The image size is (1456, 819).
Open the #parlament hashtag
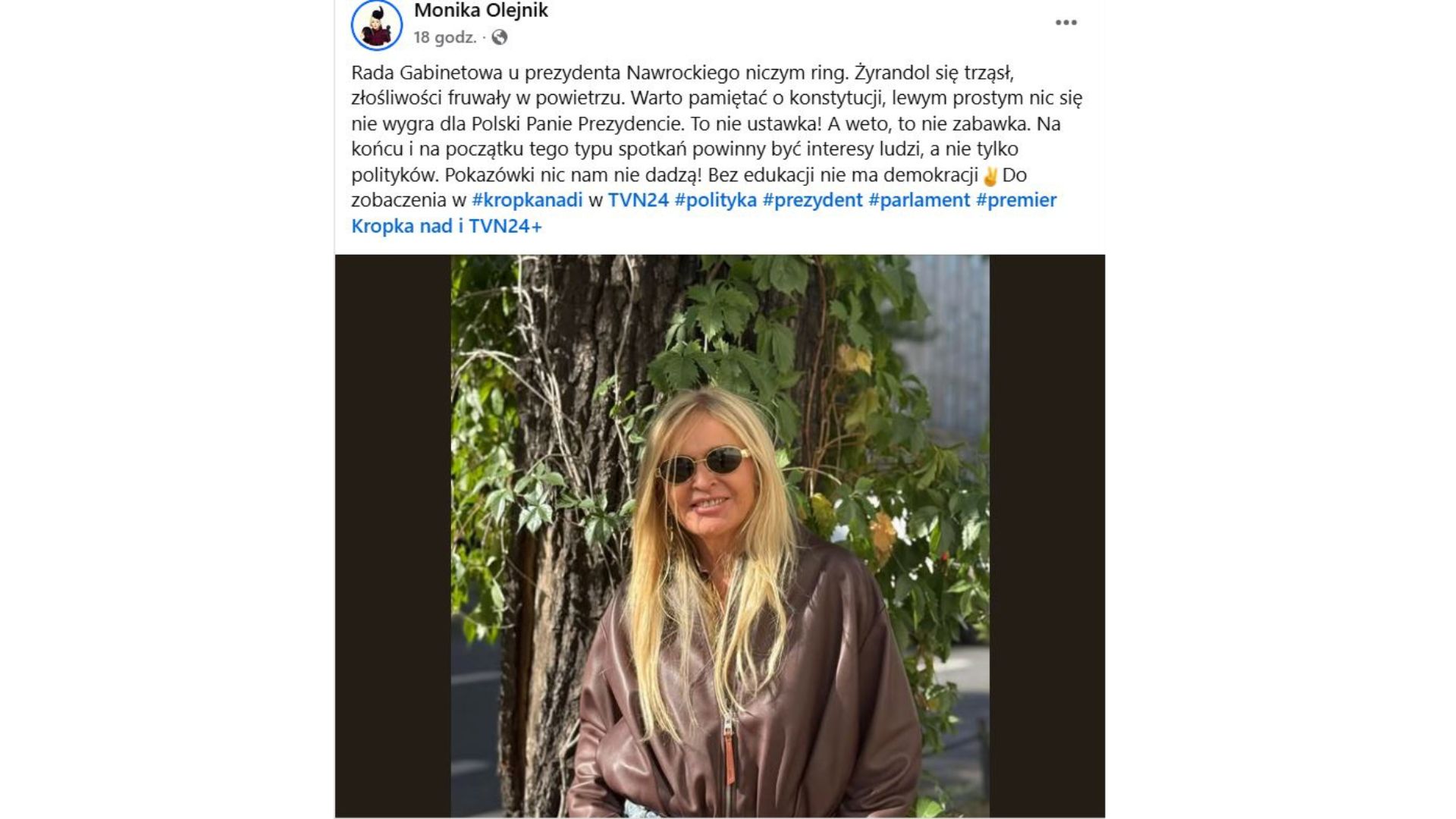(919, 200)
